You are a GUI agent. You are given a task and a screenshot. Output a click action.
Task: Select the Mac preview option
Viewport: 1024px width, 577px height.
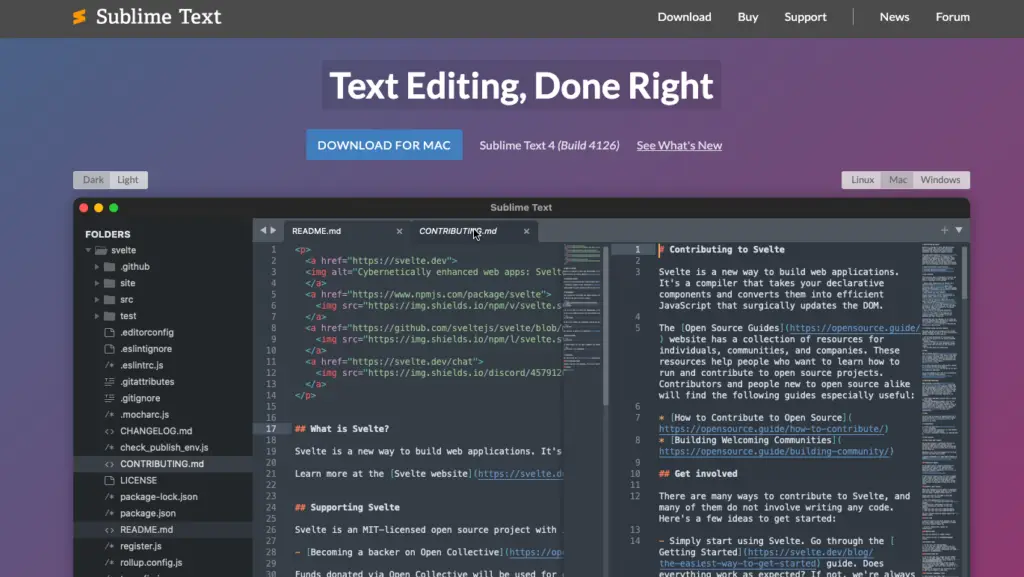click(898, 179)
